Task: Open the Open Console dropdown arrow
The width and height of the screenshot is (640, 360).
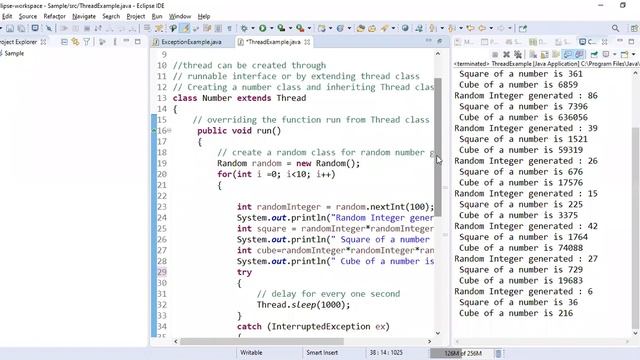Action: pos(633,54)
